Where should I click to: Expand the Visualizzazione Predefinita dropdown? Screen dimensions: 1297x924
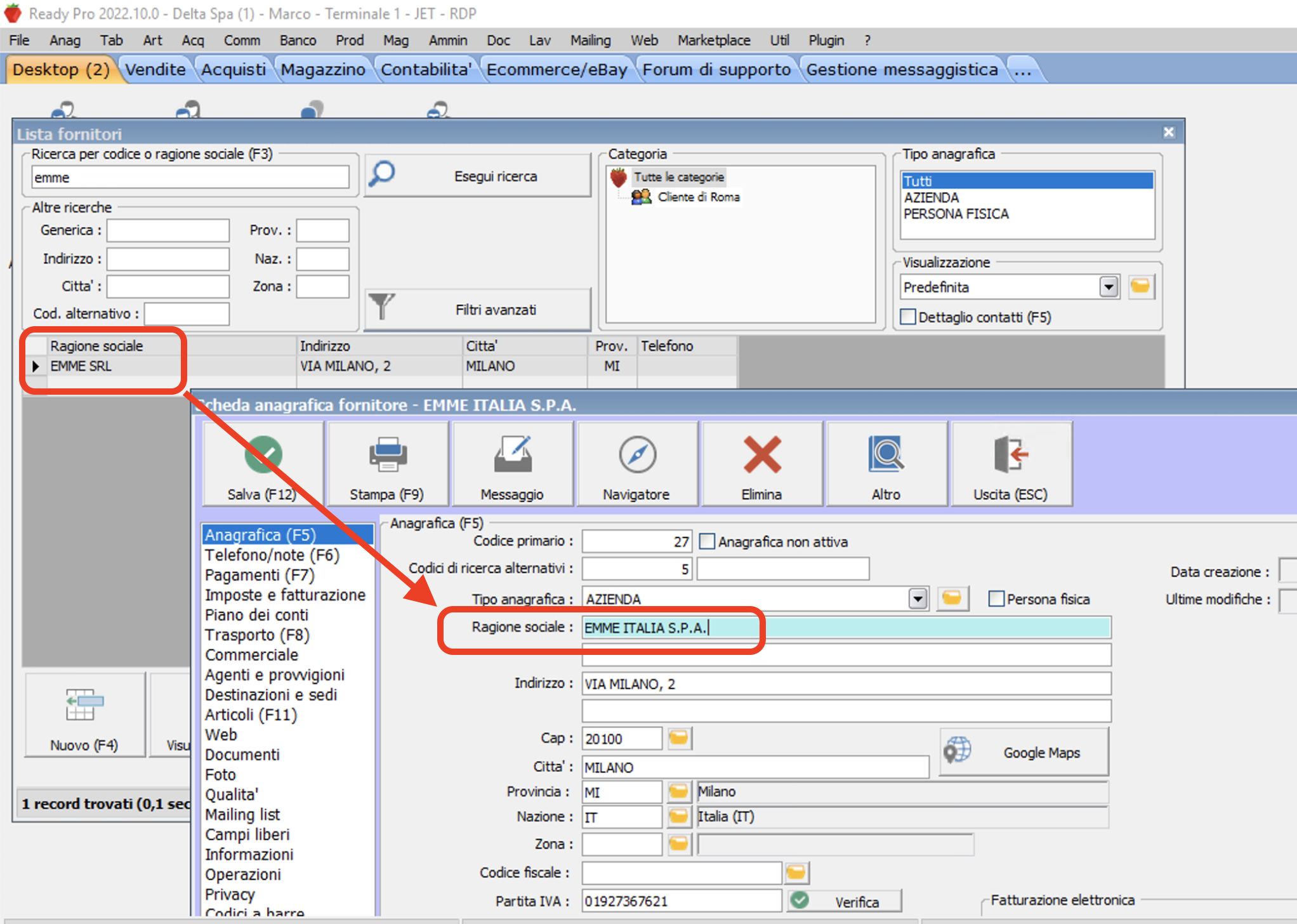1109,287
